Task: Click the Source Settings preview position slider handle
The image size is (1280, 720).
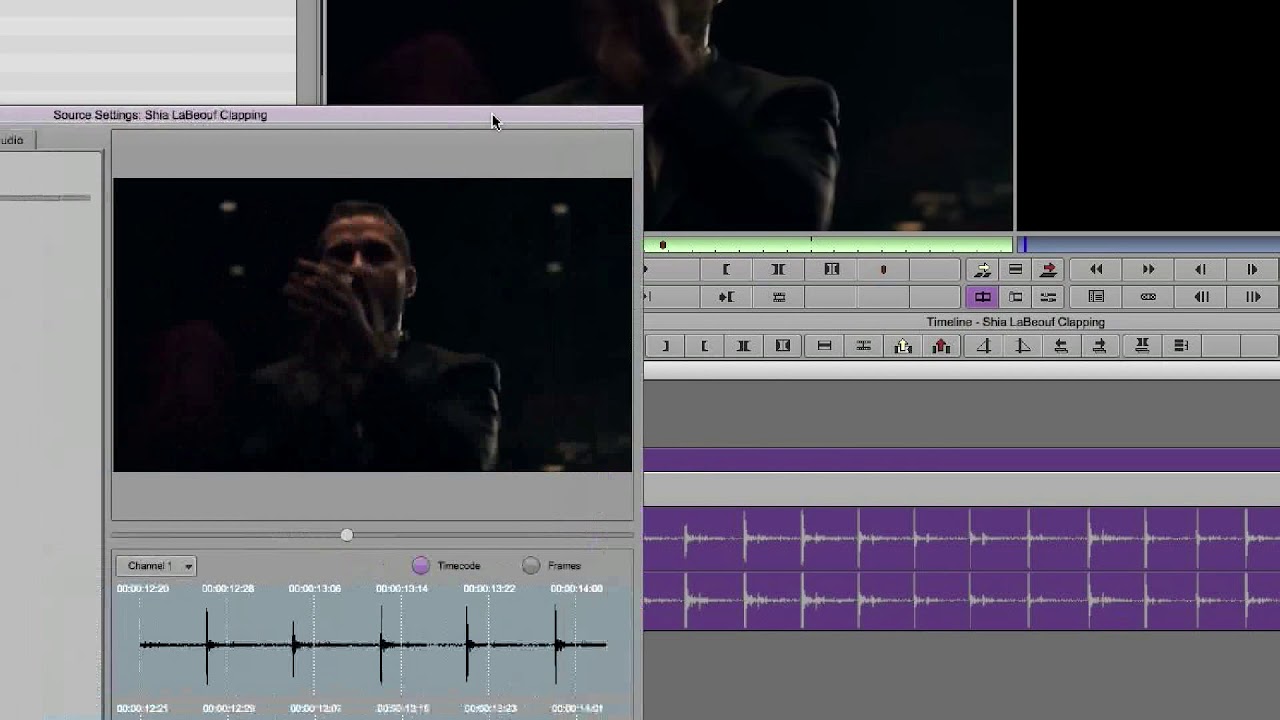Action: click(346, 535)
